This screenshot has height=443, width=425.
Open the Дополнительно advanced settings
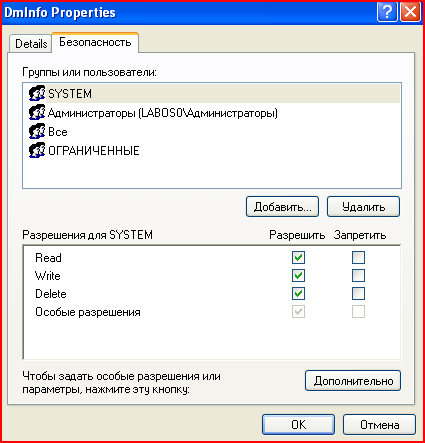click(353, 381)
